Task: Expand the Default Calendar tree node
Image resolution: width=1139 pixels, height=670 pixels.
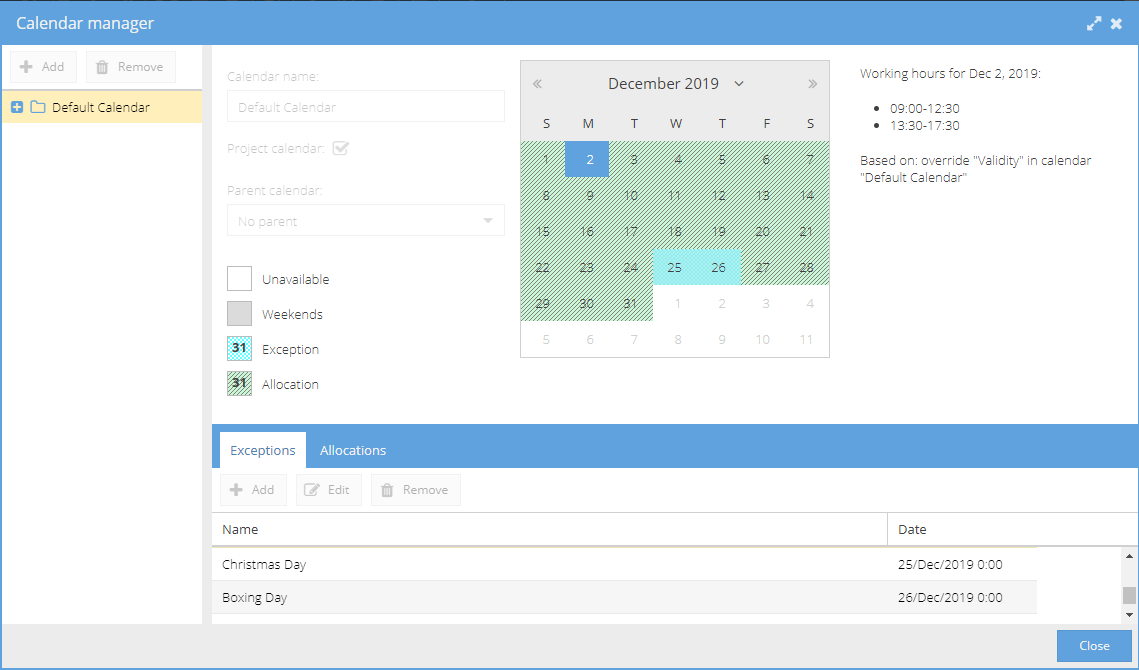Action: pos(15,106)
